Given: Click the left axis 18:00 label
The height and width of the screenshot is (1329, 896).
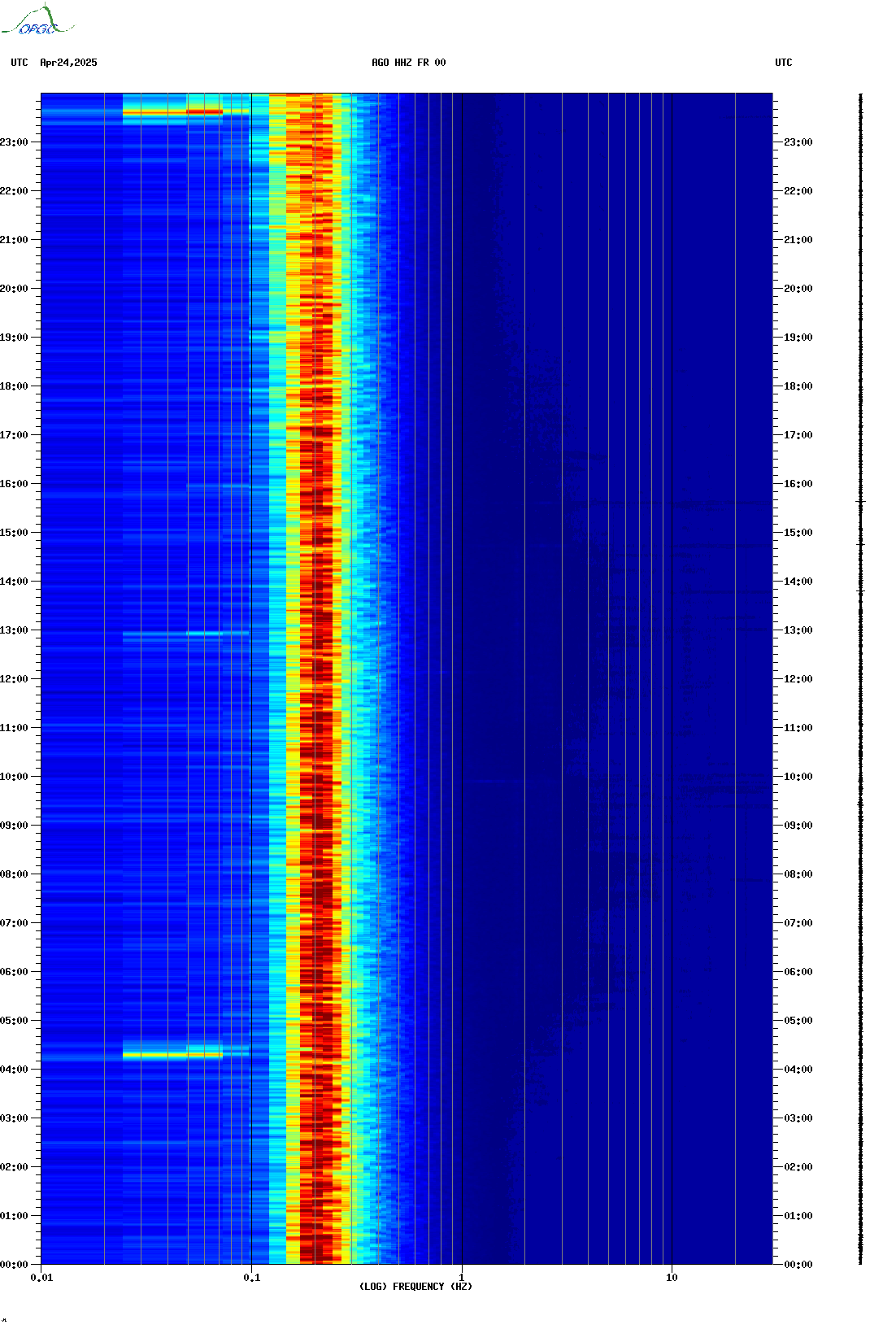Looking at the screenshot, I should pos(14,386).
